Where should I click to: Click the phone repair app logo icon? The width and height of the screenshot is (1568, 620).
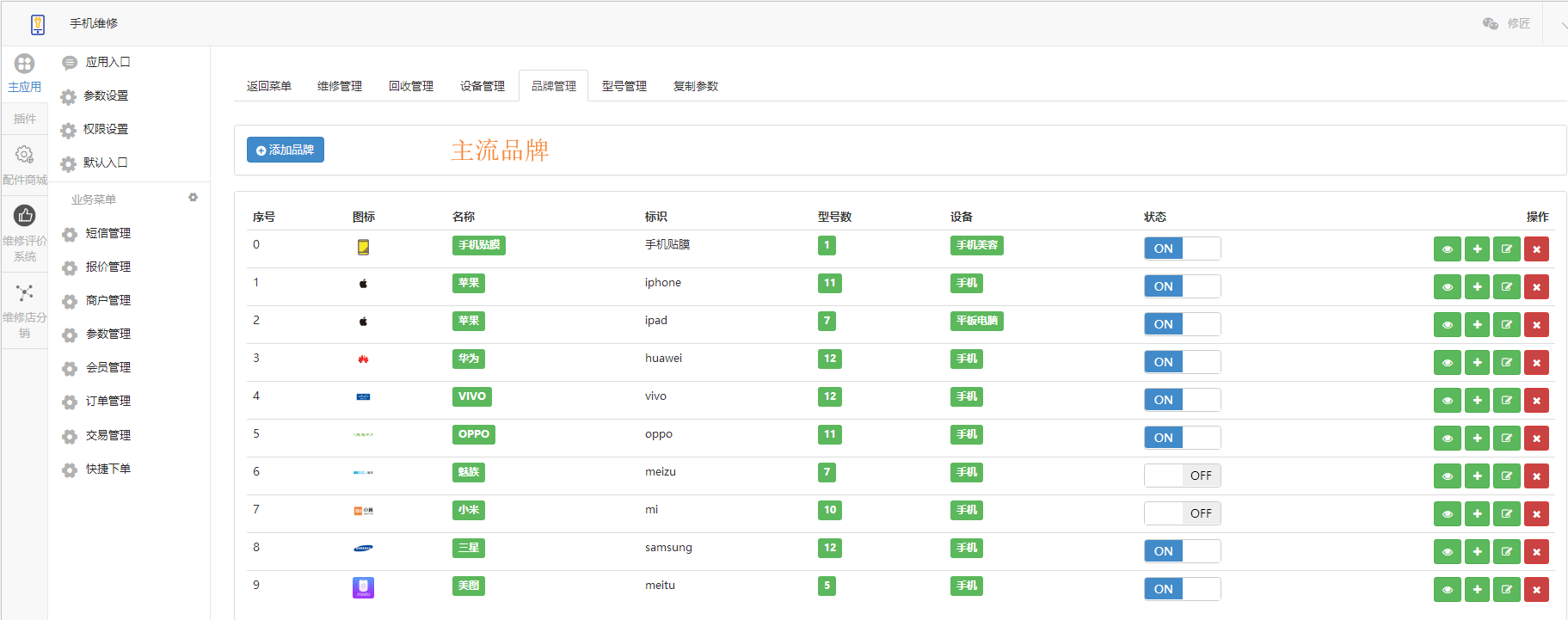tap(38, 24)
